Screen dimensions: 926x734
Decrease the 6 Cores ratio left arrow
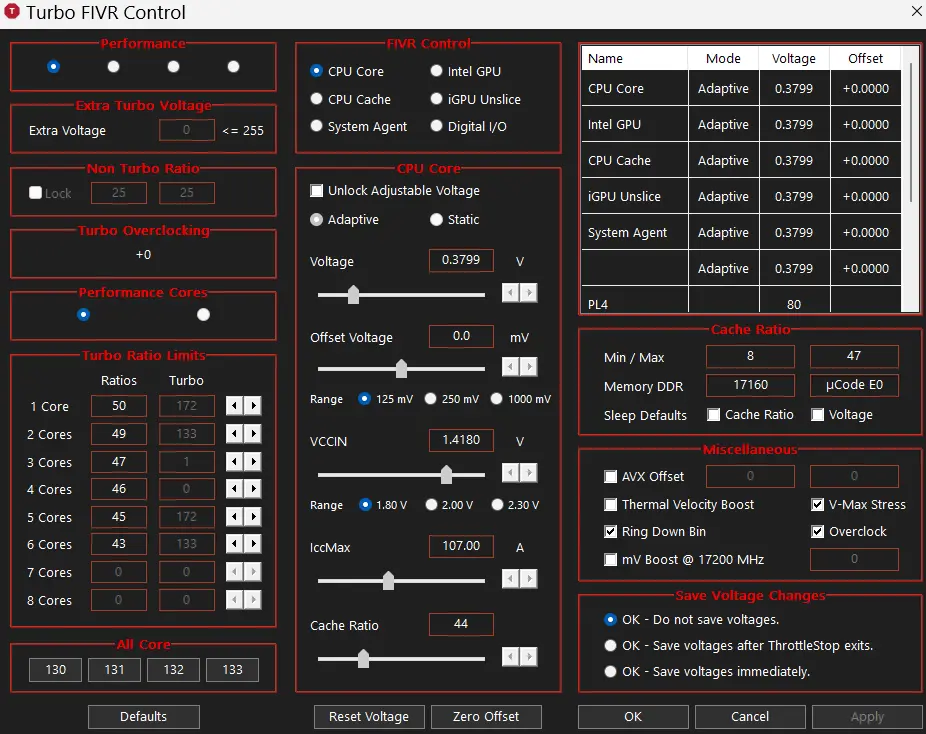coord(234,544)
